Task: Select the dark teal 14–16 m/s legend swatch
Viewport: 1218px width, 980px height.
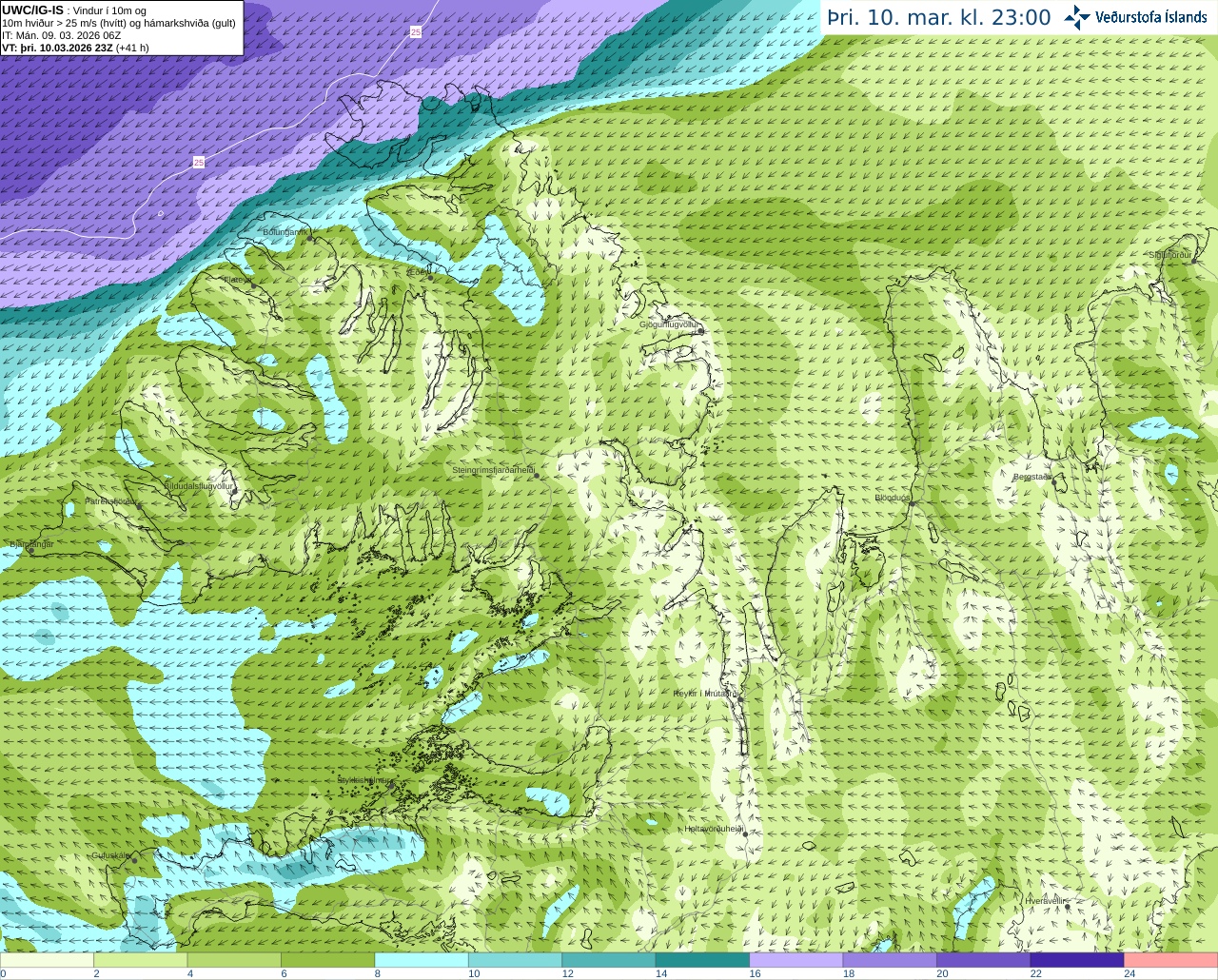Action: point(703,960)
